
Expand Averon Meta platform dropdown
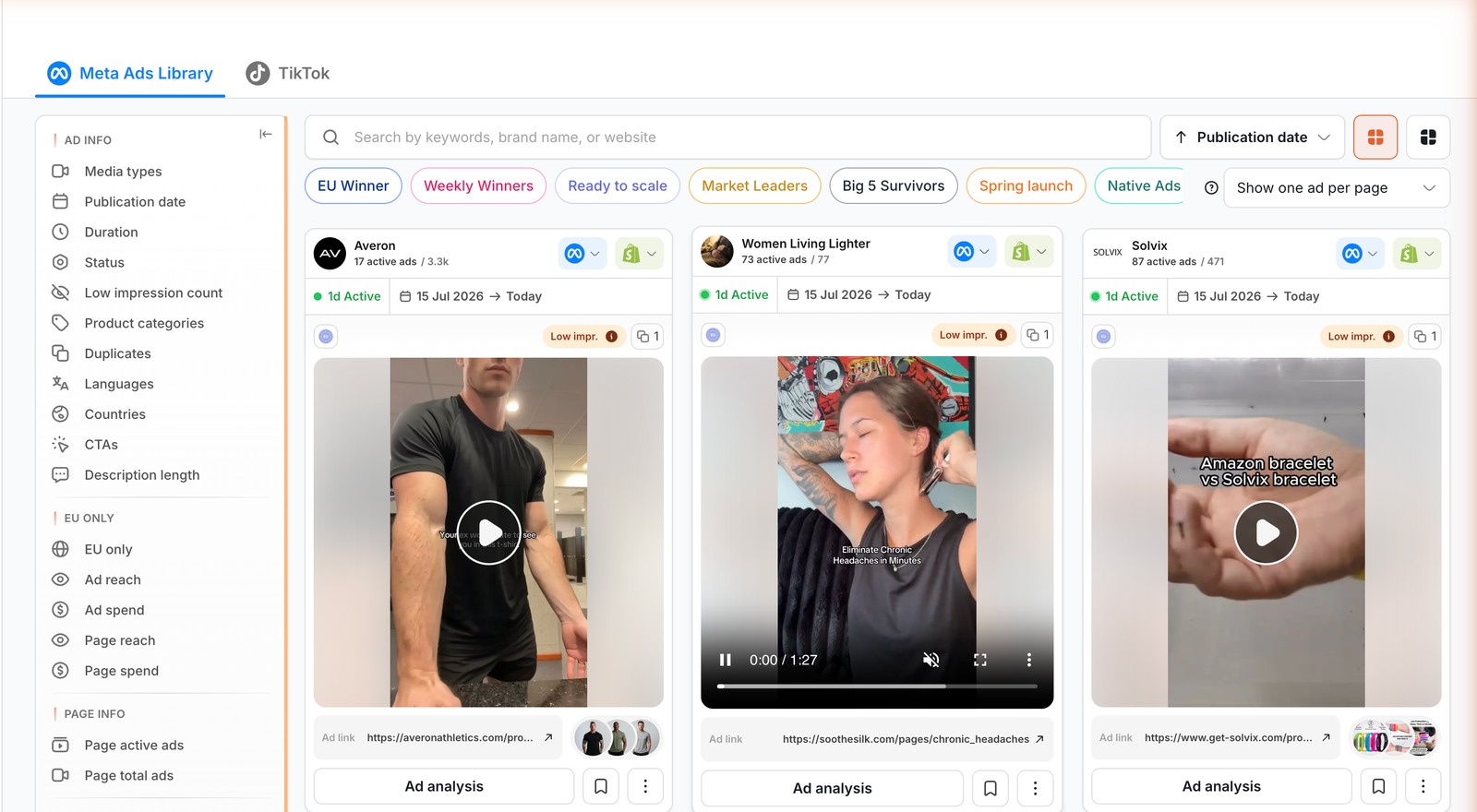[582, 254]
